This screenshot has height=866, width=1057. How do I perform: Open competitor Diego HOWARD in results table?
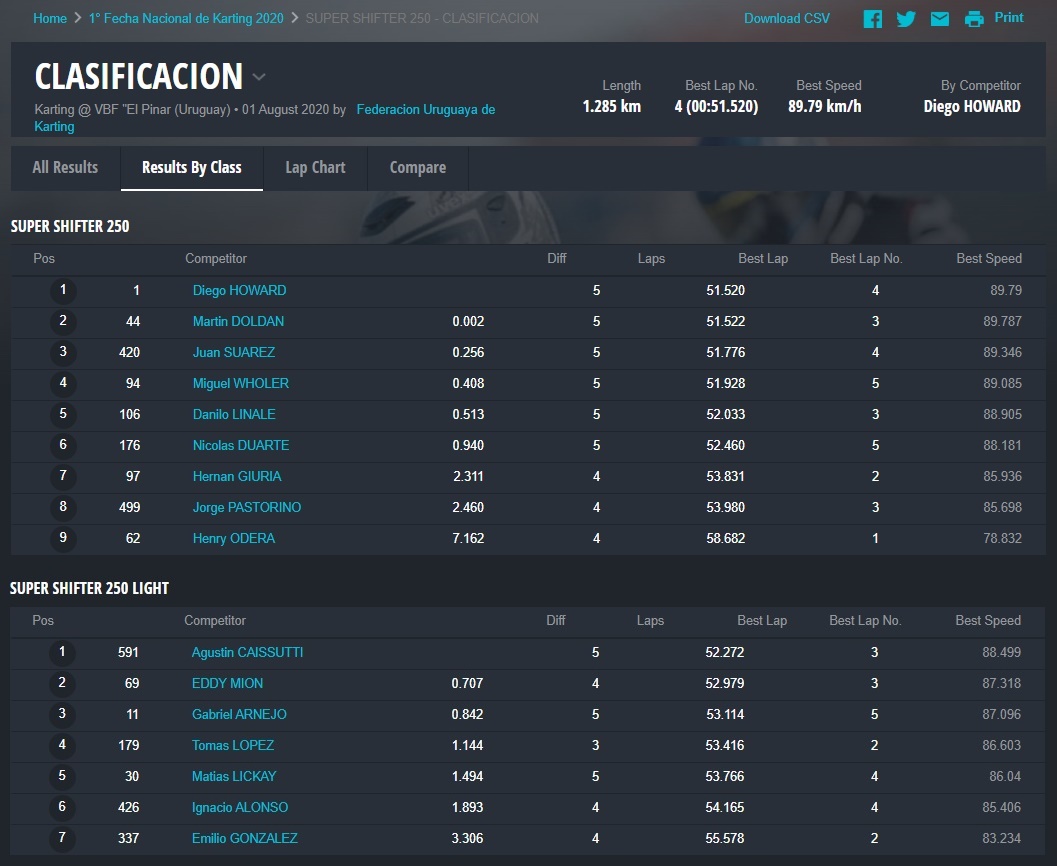(x=239, y=290)
